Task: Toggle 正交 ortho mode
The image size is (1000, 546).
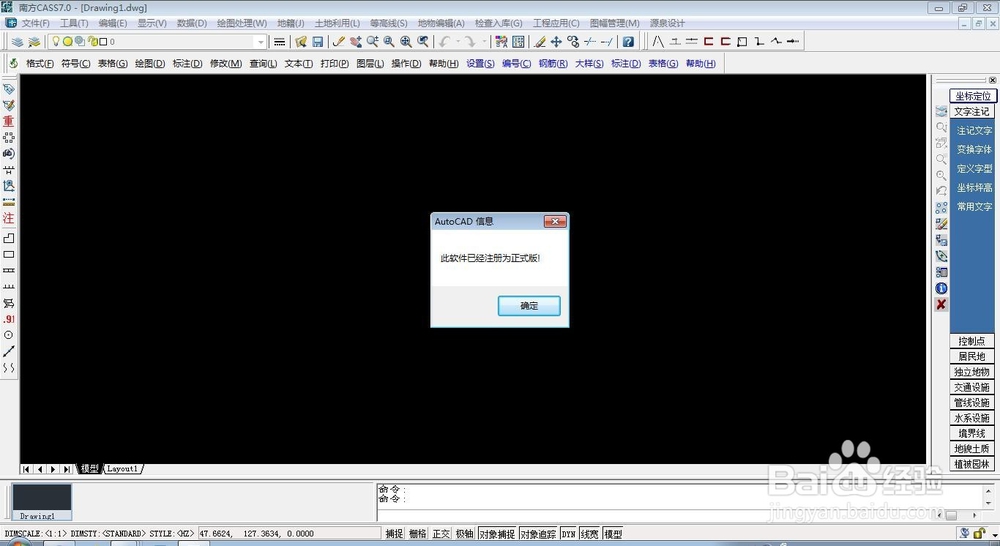Action: (441, 534)
